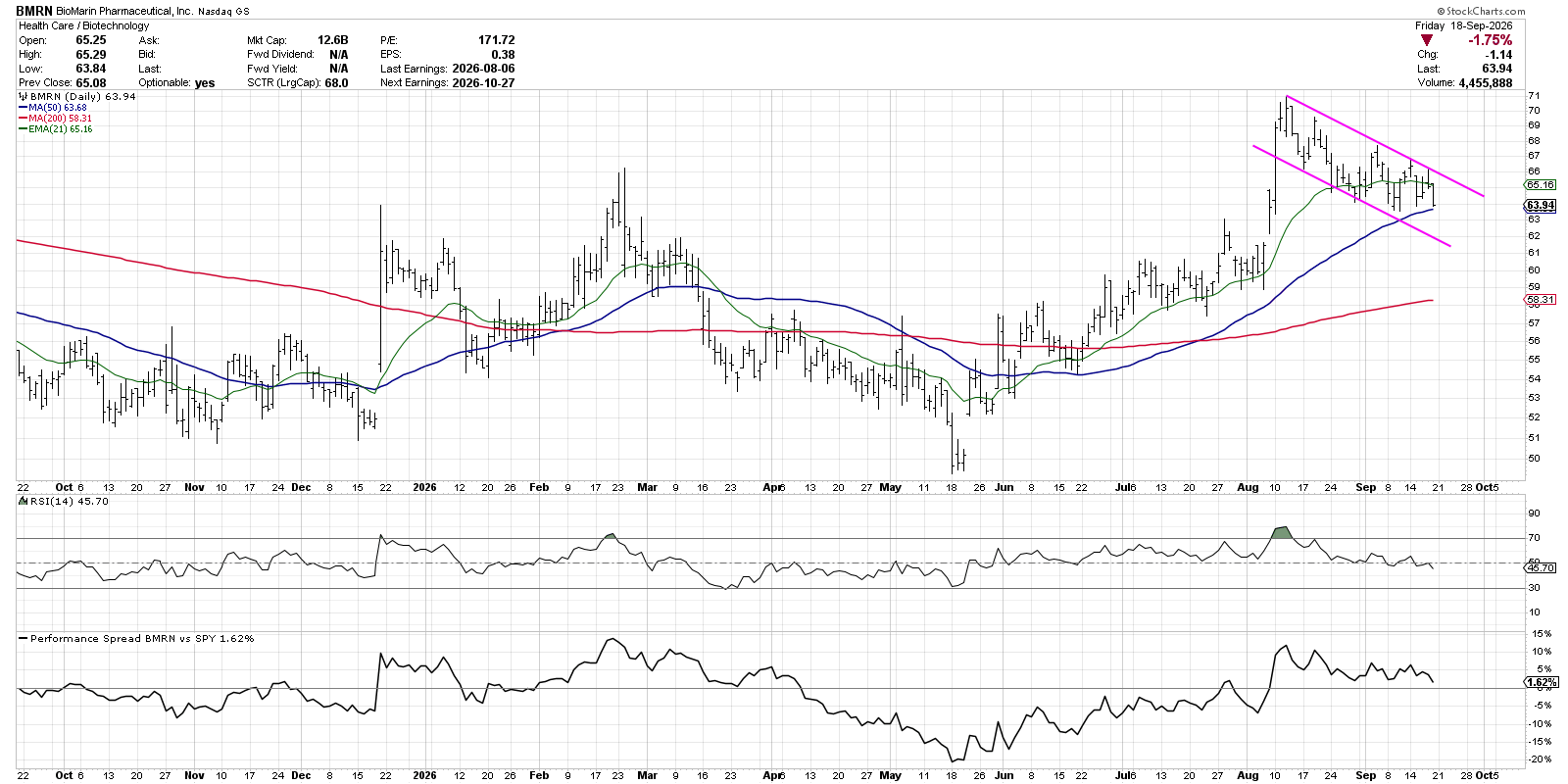Click the 45.70 RSI axis tag
The width and height of the screenshot is (1568, 784).
pos(1541,567)
